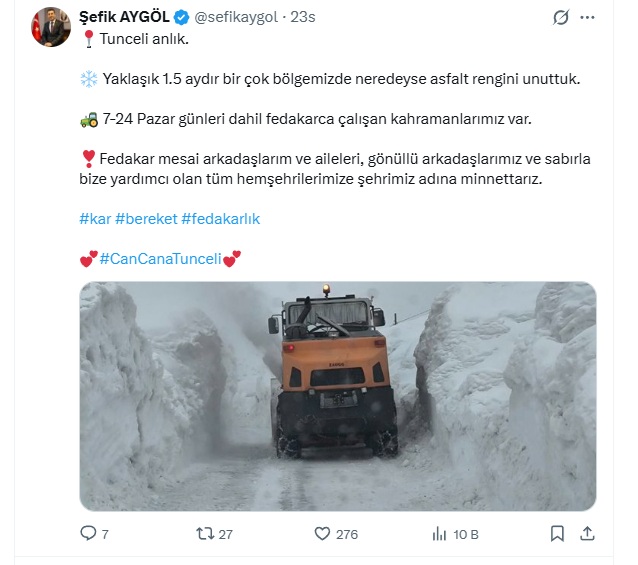
Task: Open the three-dot more options menu
Action: pos(587,17)
